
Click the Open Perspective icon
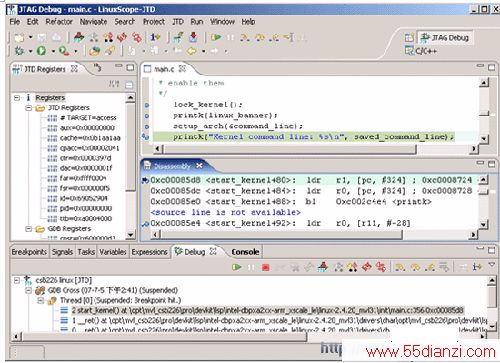pyautogui.click(x=409, y=38)
